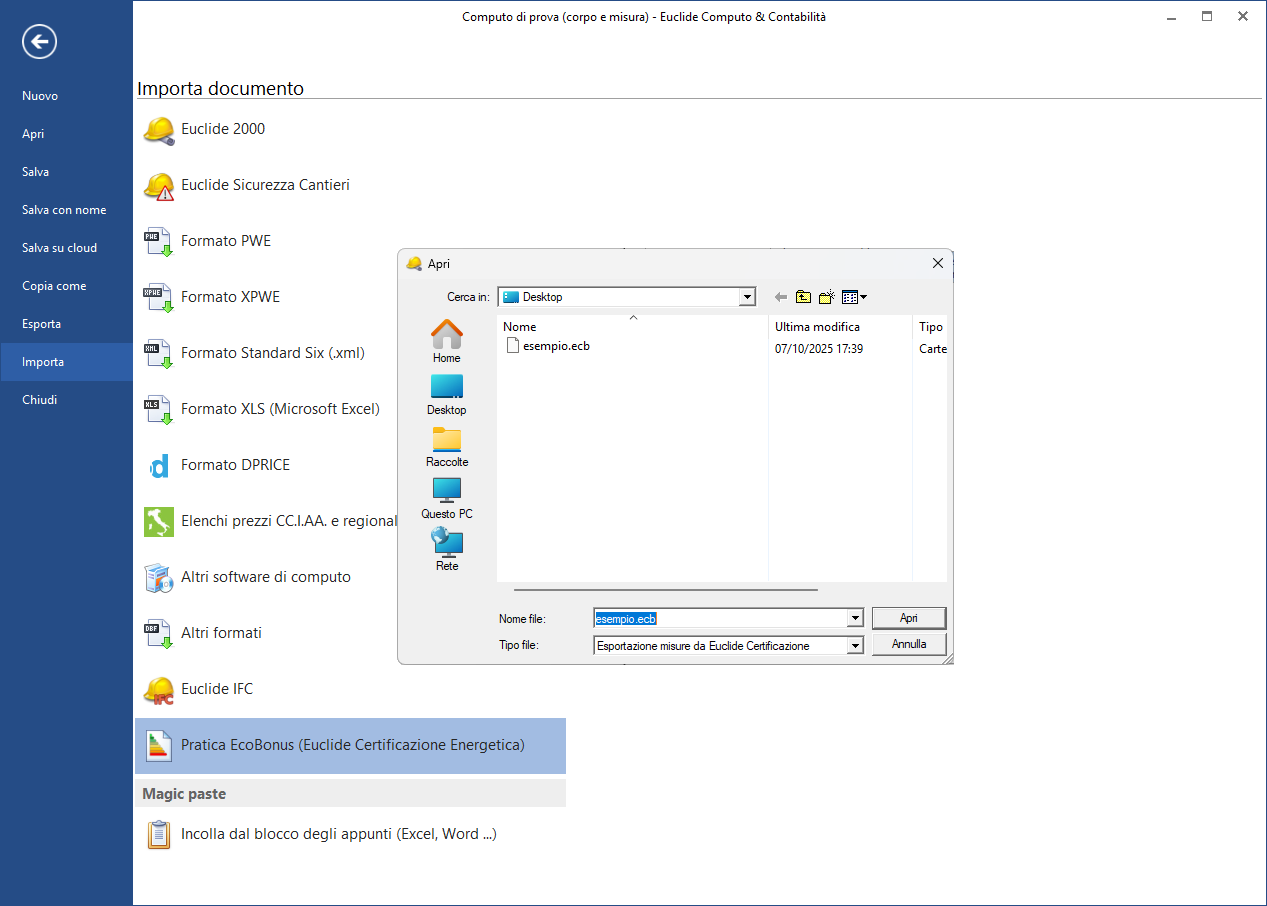1267x906 pixels.
Task: Click Incolla dal blocco degli appunti
Action: click(338, 834)
